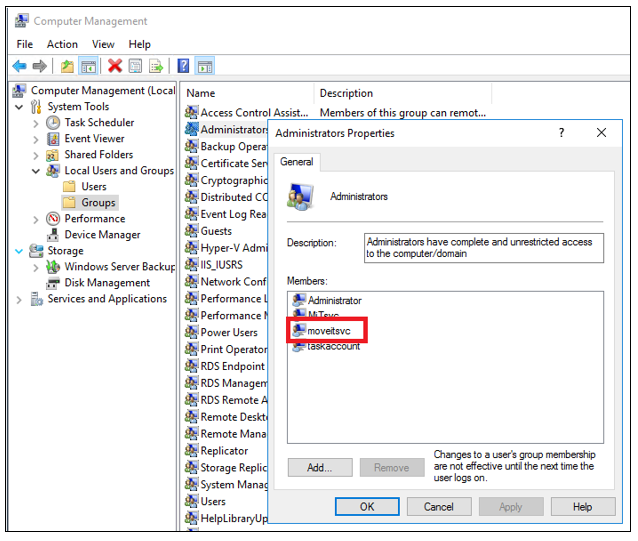638x541 pixels.
Task: Click the Add... button
Action: tap(320, 468)
